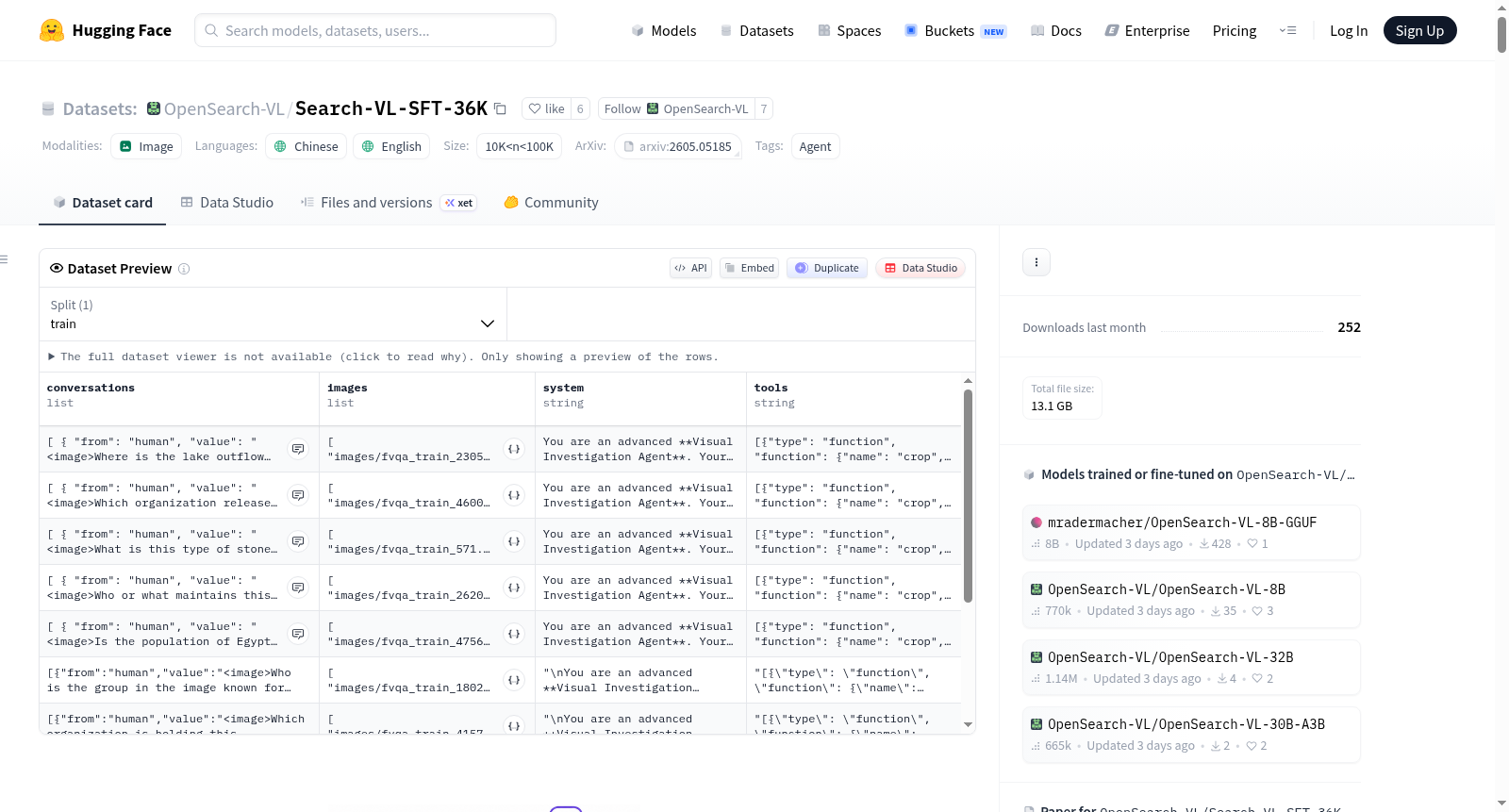Copy dataset name with the copy icon
Viewport: 1509px width, 812px height.
coord(501,108)
